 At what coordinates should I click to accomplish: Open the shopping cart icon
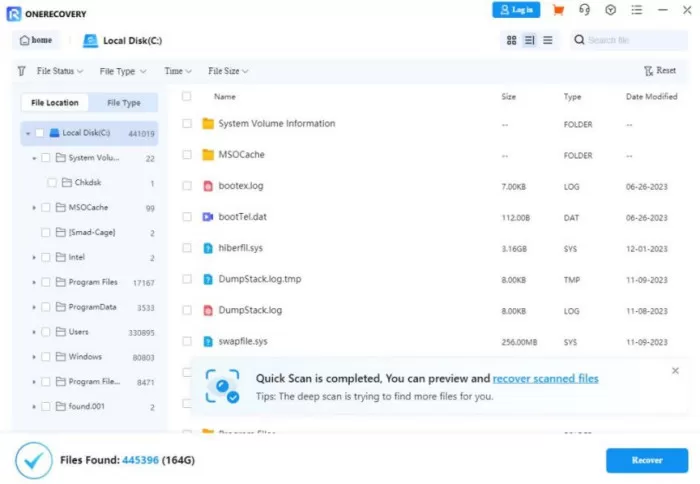tap(558, 10)
